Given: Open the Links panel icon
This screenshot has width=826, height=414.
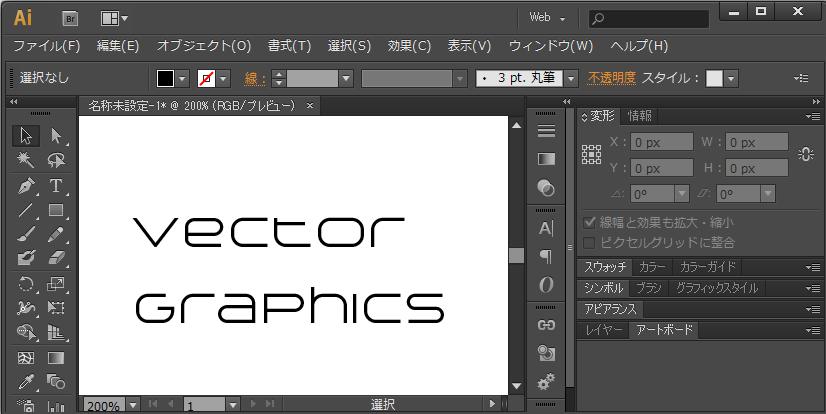Looking at the screenshot, I should [x=546, y=325].
